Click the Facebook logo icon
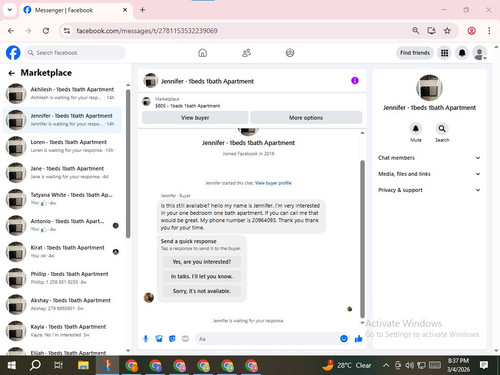 pos(13,53)
